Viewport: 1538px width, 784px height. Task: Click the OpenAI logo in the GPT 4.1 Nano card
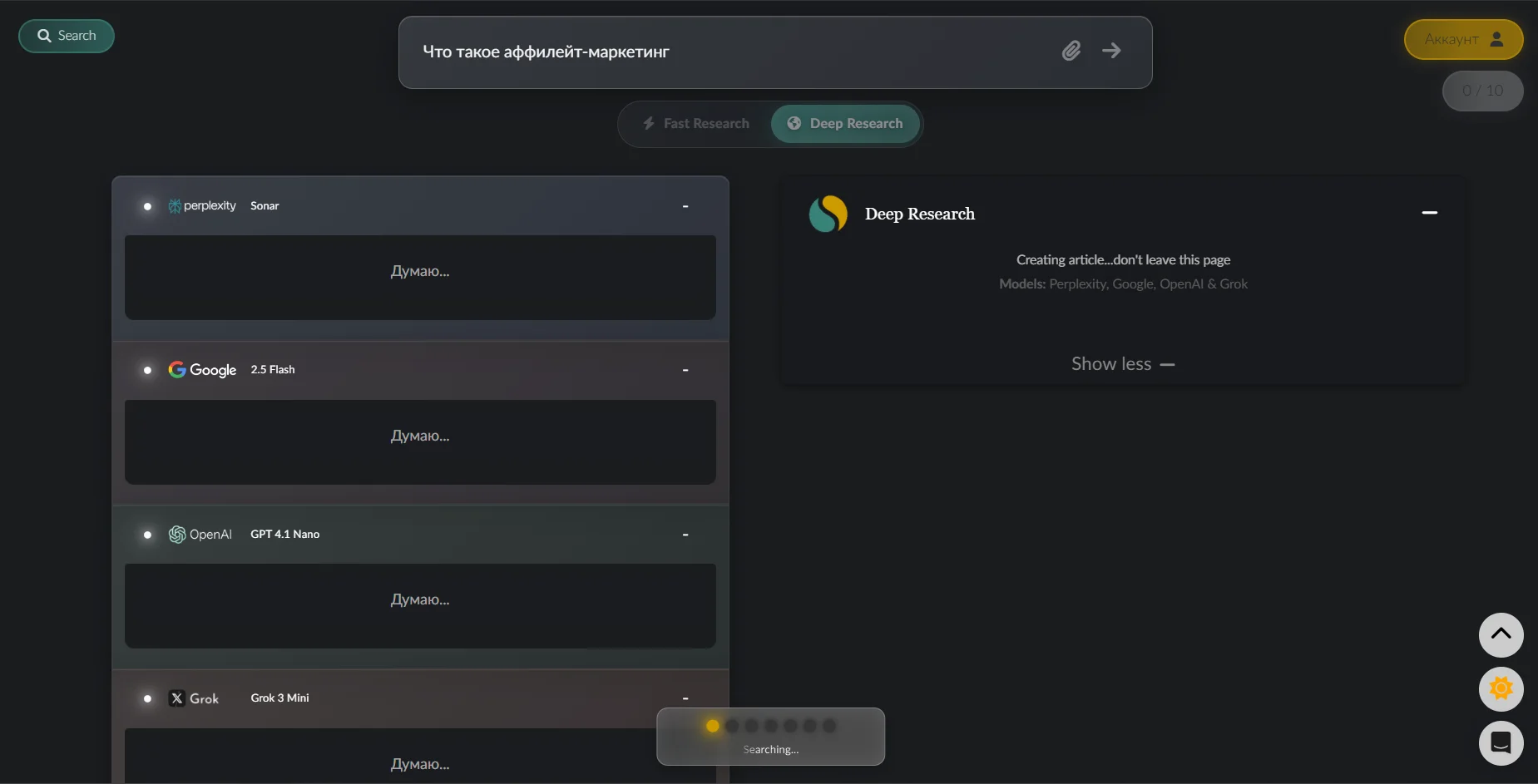point(200,534)
